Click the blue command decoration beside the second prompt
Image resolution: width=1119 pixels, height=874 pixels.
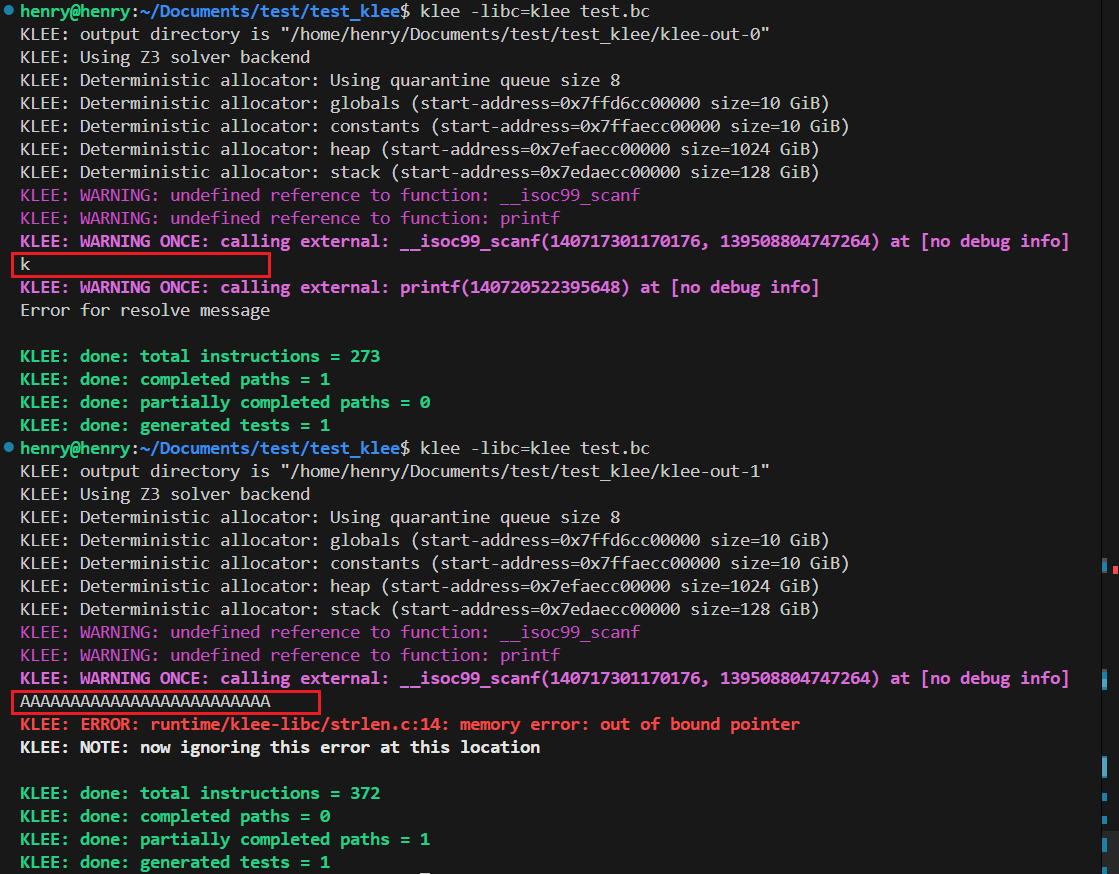click(9, 447)
